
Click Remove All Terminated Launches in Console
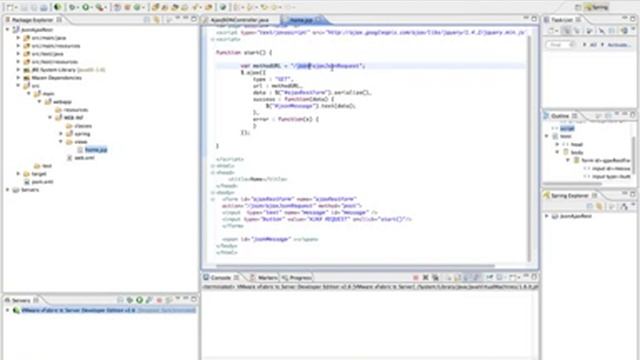[436, 278]
